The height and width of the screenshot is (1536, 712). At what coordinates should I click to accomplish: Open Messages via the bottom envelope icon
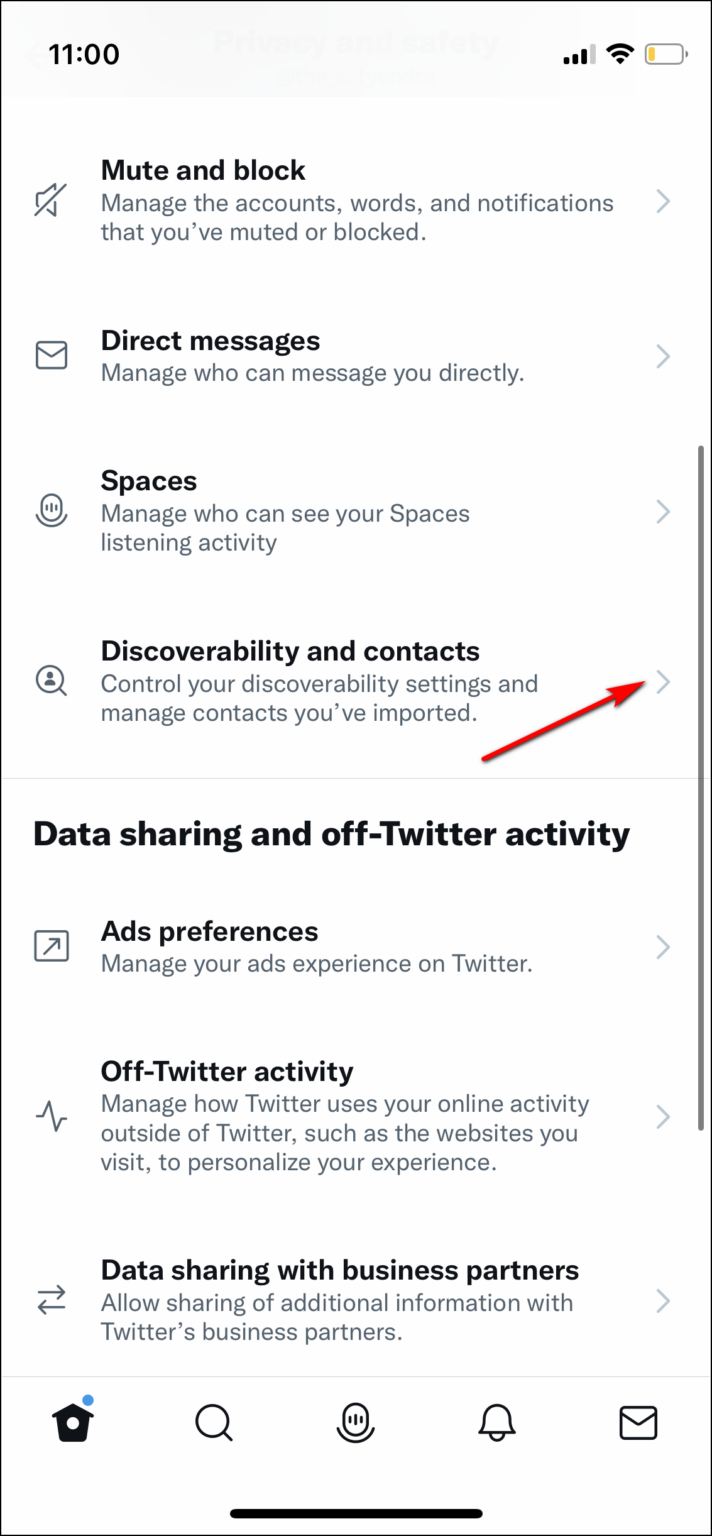(639, 1423)
